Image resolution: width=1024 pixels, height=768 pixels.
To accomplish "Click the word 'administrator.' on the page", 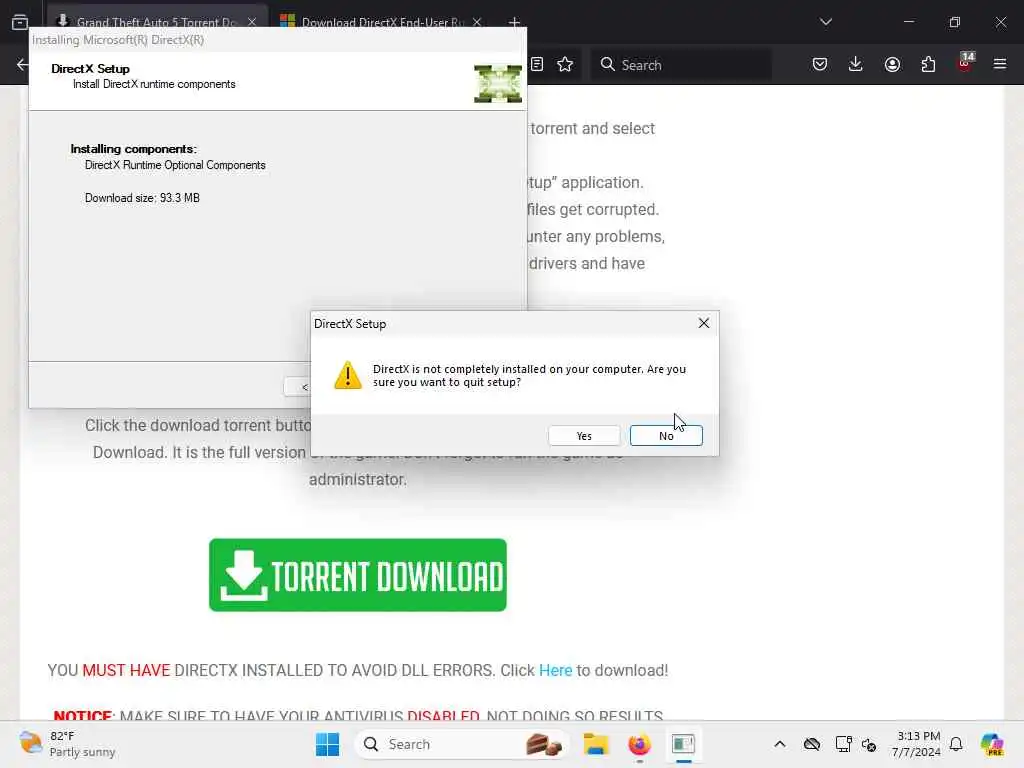I will [358, 479].
